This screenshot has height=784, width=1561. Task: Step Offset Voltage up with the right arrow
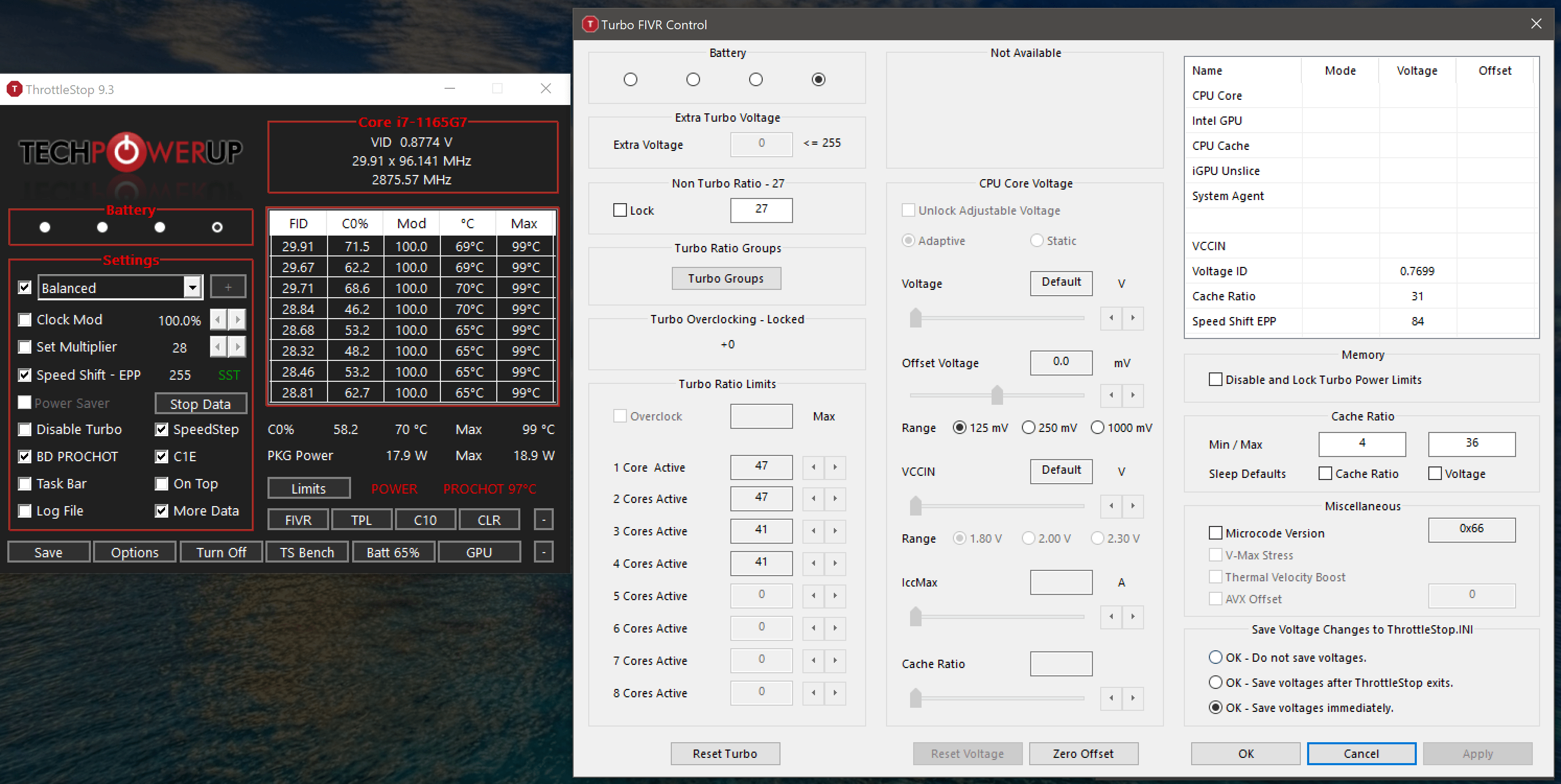coord(1133,395)
